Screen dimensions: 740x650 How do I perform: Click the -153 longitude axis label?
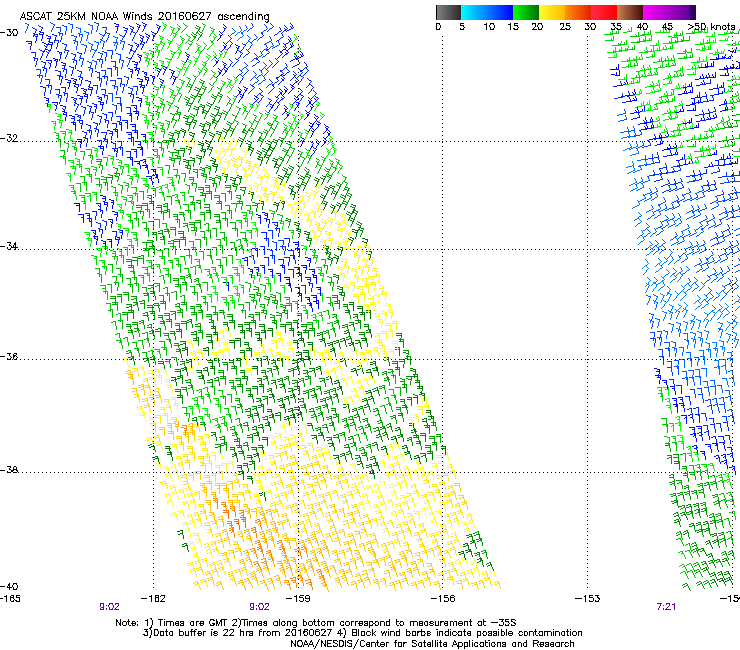point(588,599)
